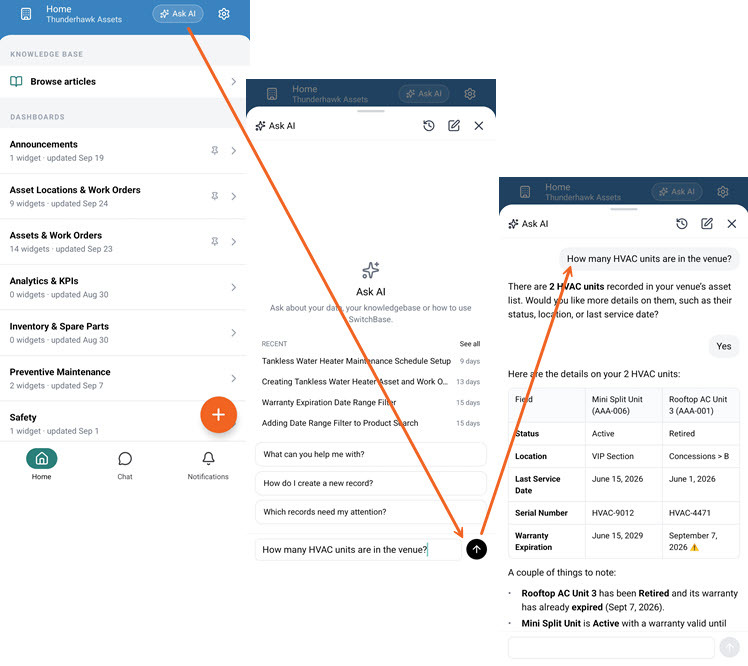Open Asset Locations & Work Orders dashboard
This screenshot has width=748, height=666.
tap(123, 196)
